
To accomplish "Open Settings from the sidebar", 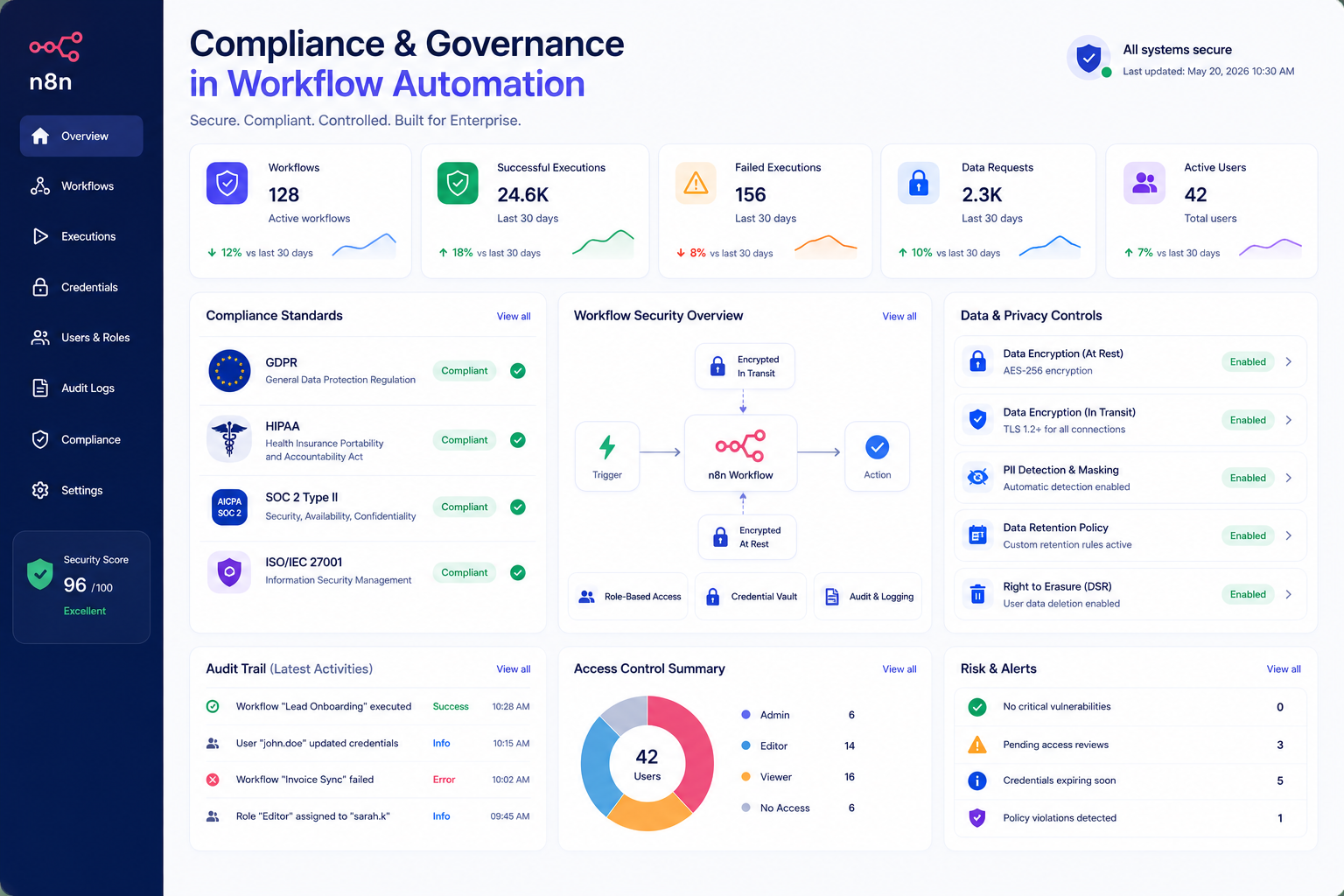I will coord(81,490).
